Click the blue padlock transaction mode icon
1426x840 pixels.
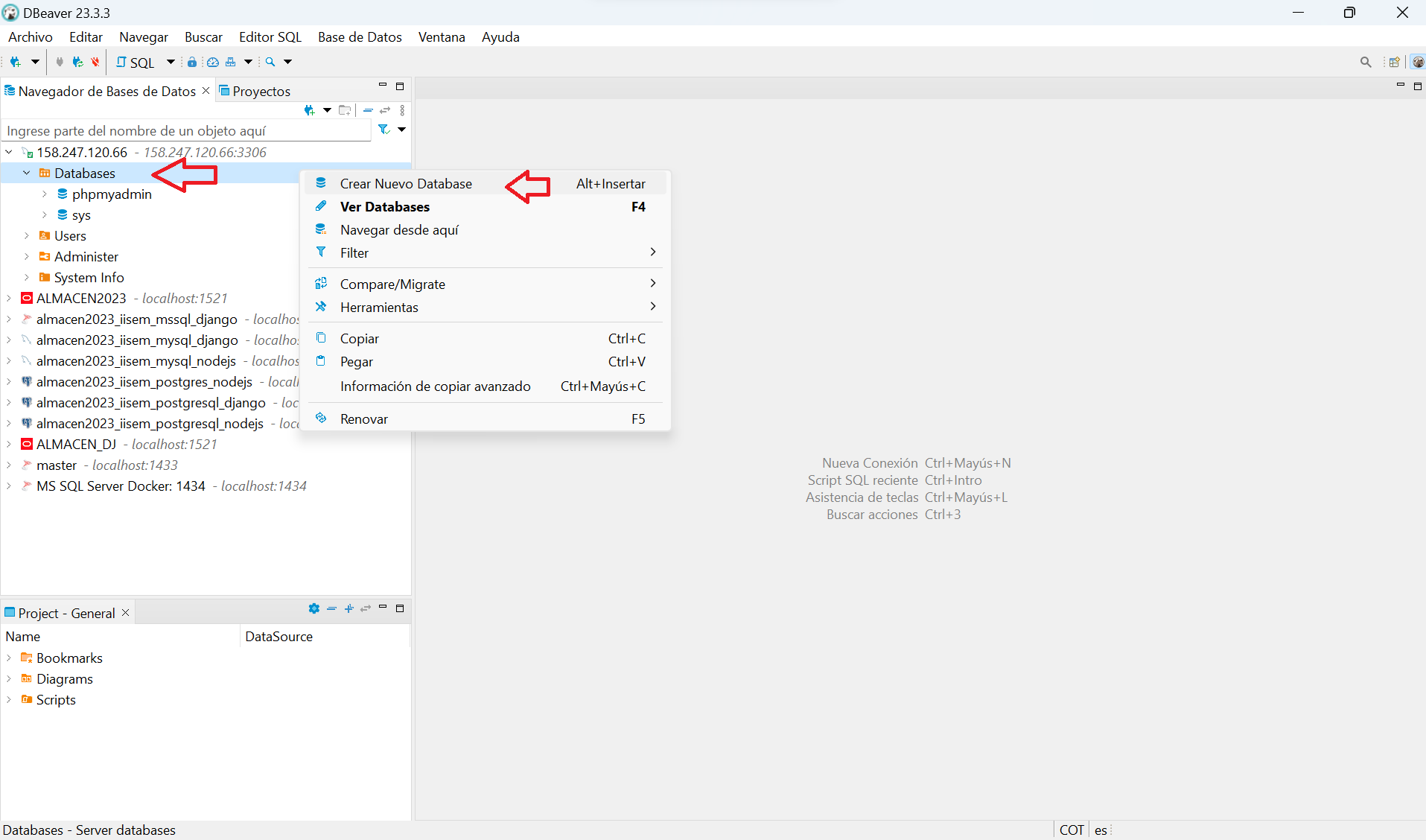[x=192, y=63]
